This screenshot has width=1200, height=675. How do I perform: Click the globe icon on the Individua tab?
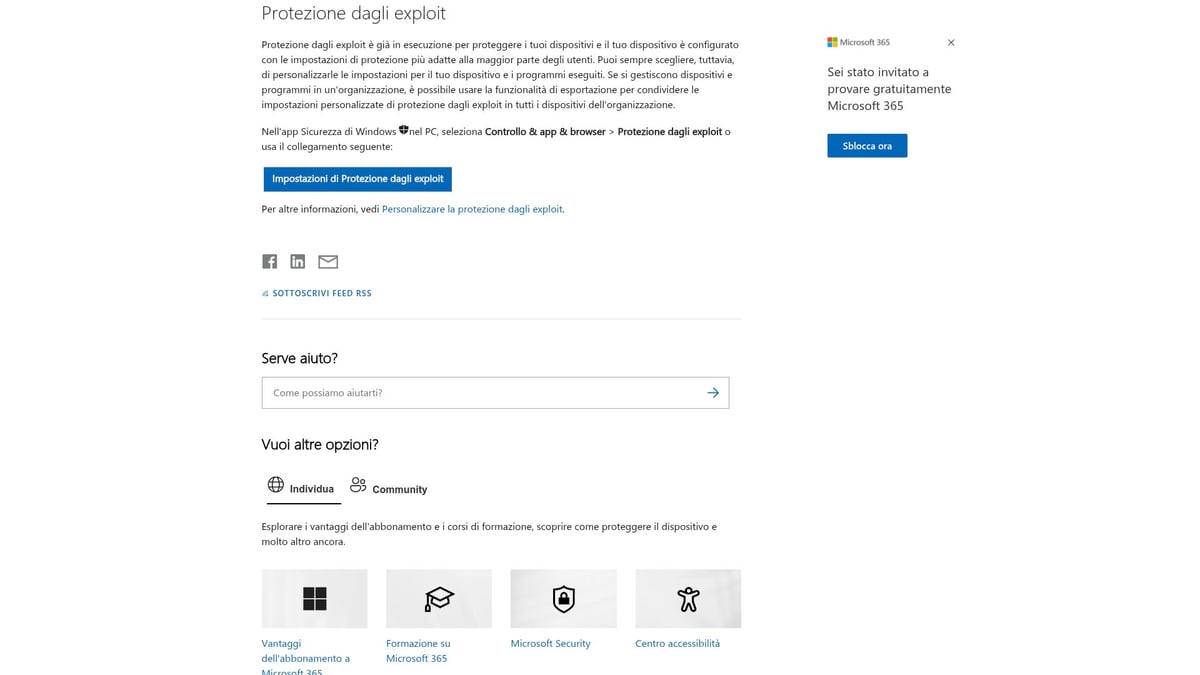(x=275, y=486)
